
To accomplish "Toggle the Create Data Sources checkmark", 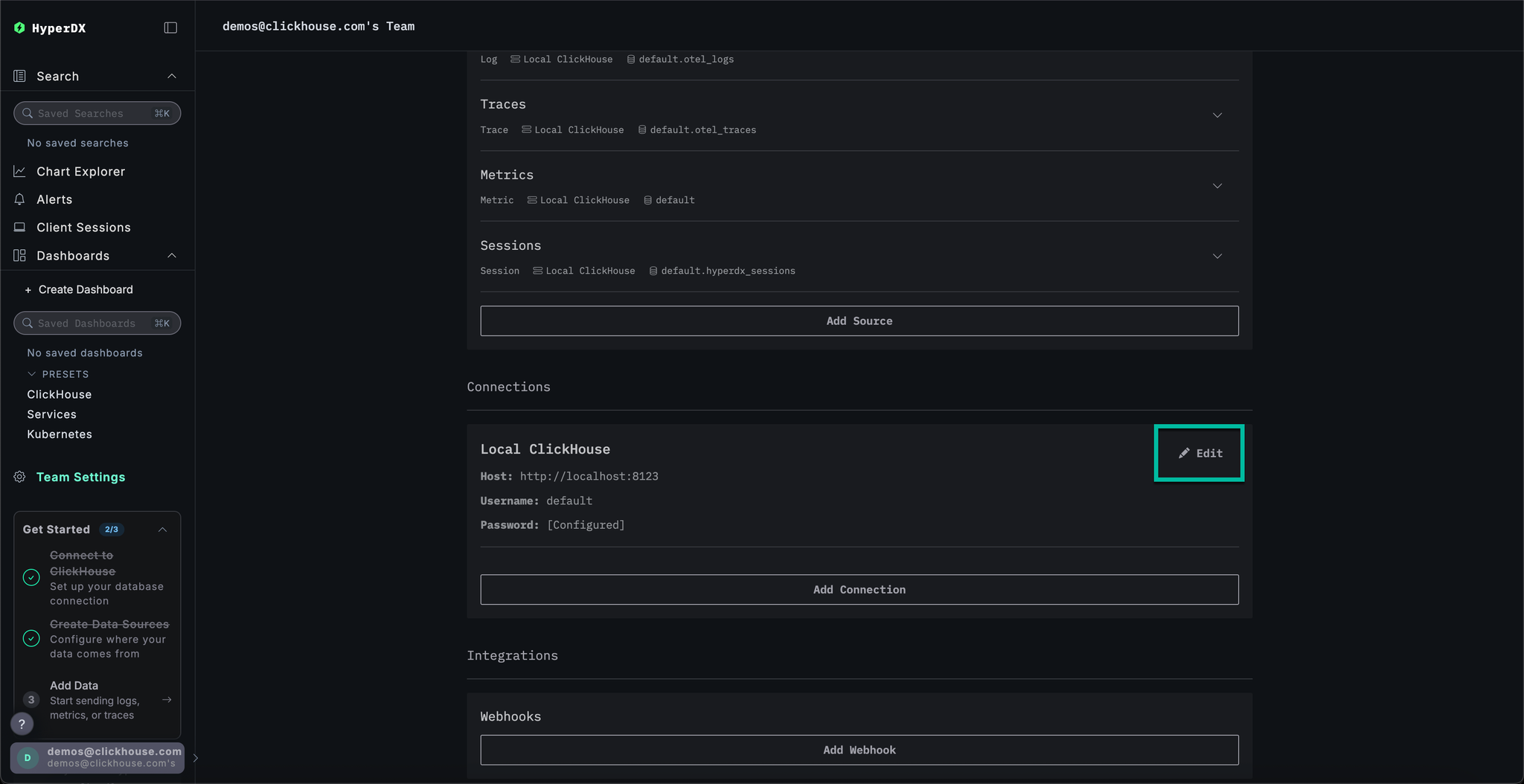I will point(31,638).
